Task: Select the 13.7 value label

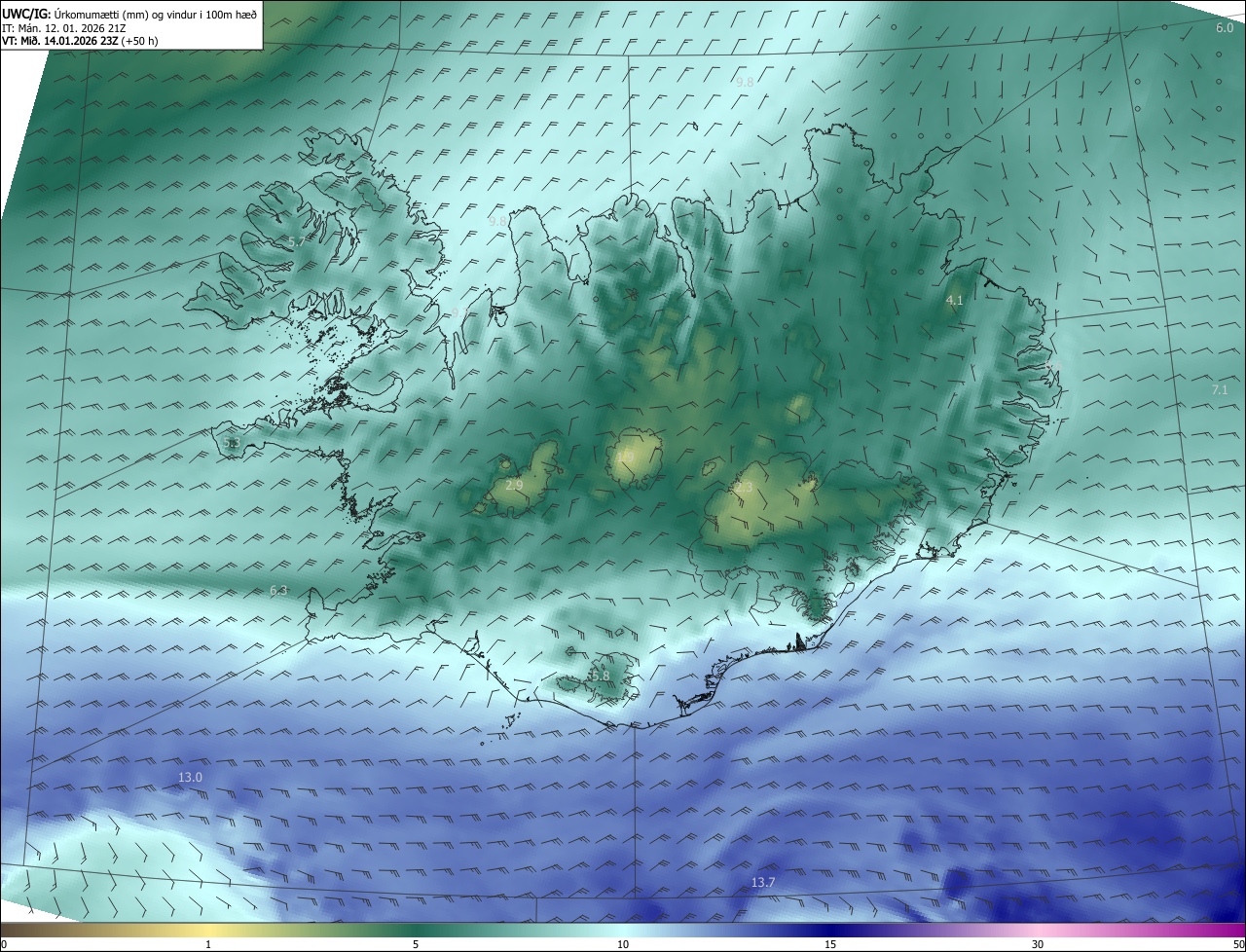Action: (x=762, y=882)
